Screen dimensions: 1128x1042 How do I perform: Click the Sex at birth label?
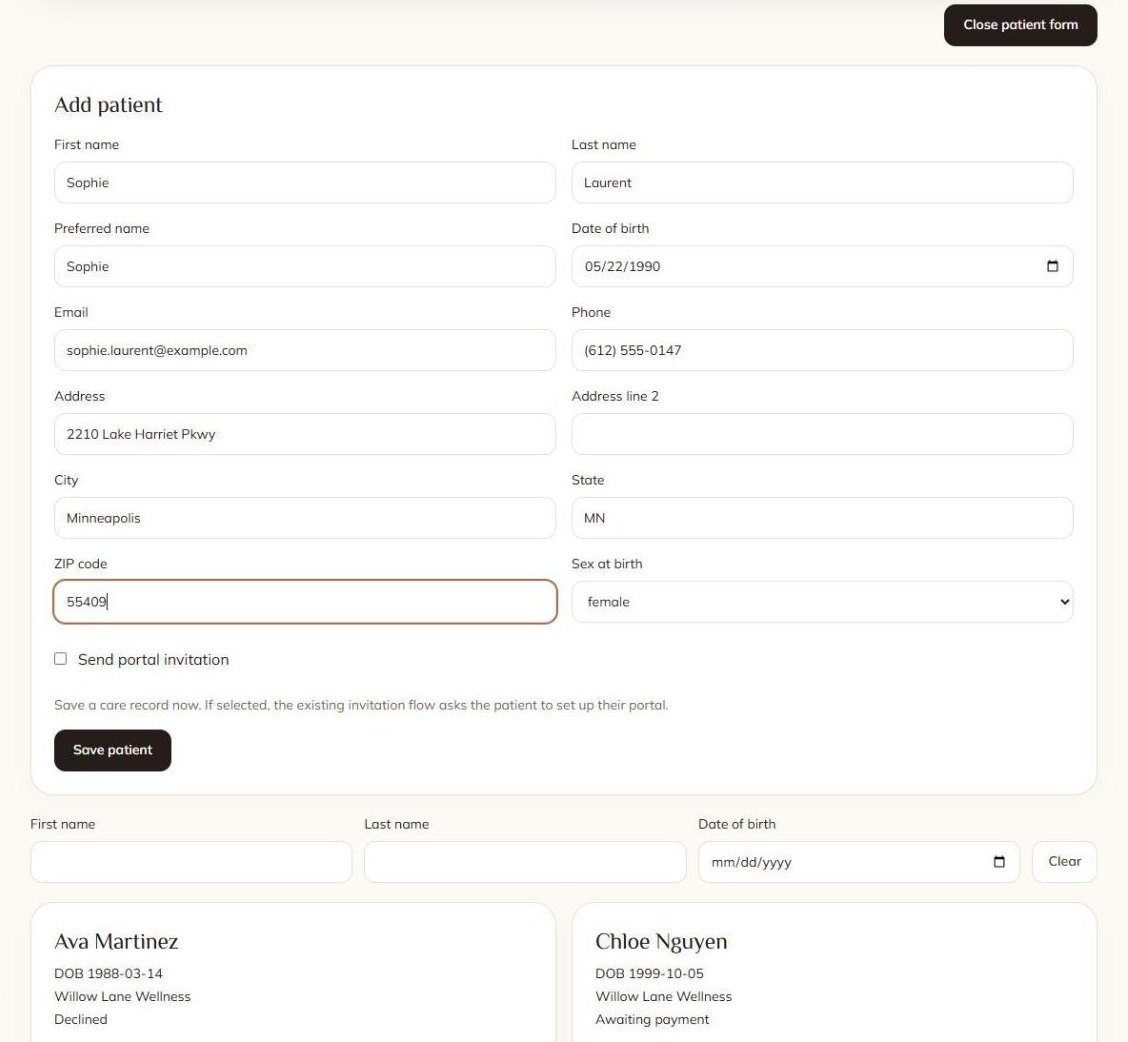coord(606,563)
